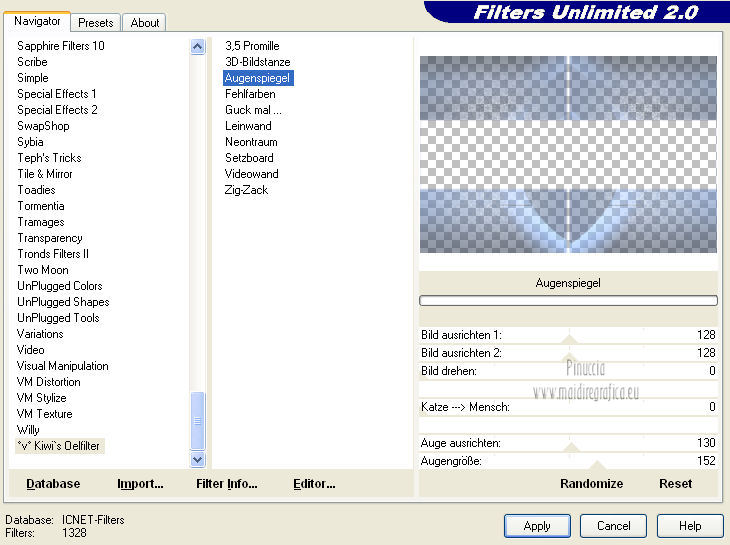Select the Scribe category
The image size is (730, 545).
32,62
